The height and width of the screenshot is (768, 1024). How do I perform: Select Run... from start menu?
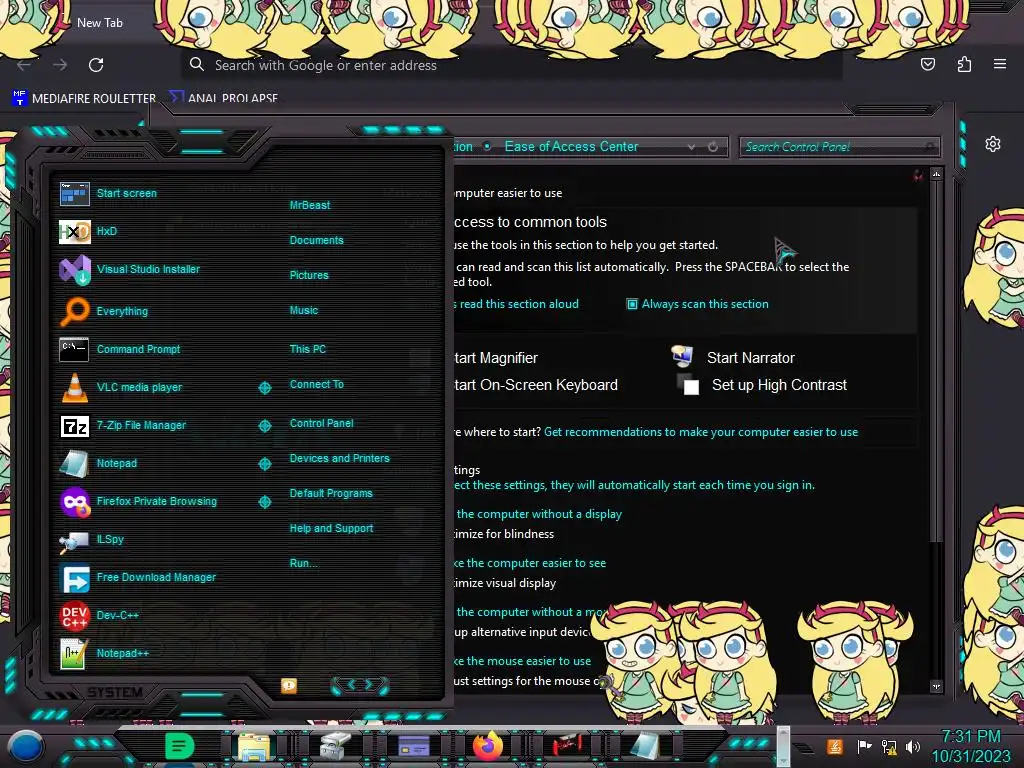coord(304,563)
